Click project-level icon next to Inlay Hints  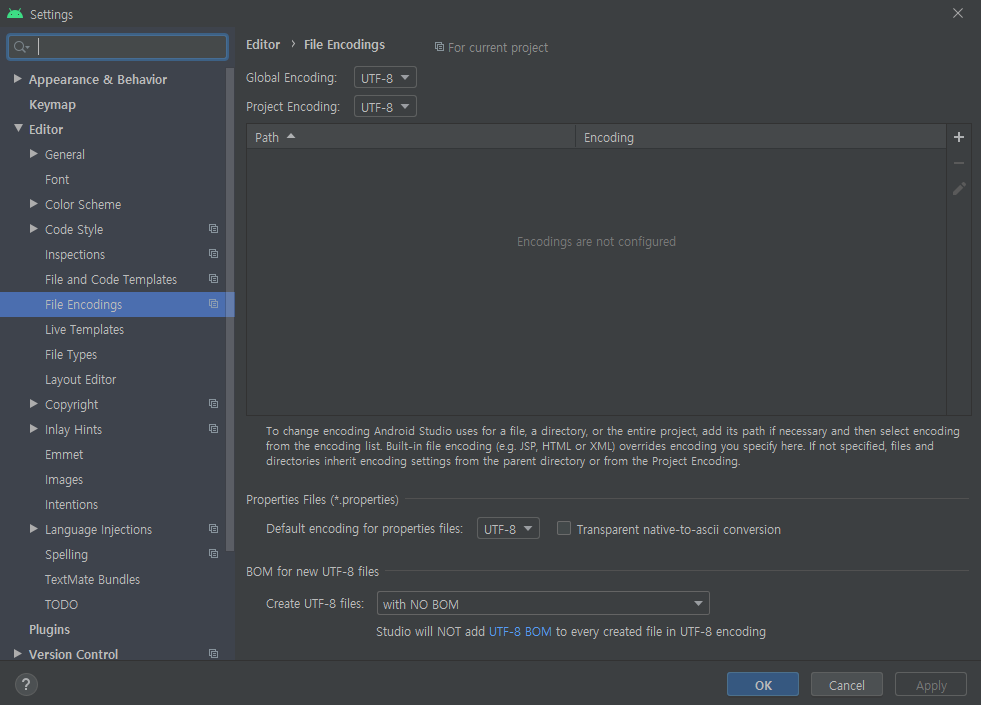coord(213,429)
